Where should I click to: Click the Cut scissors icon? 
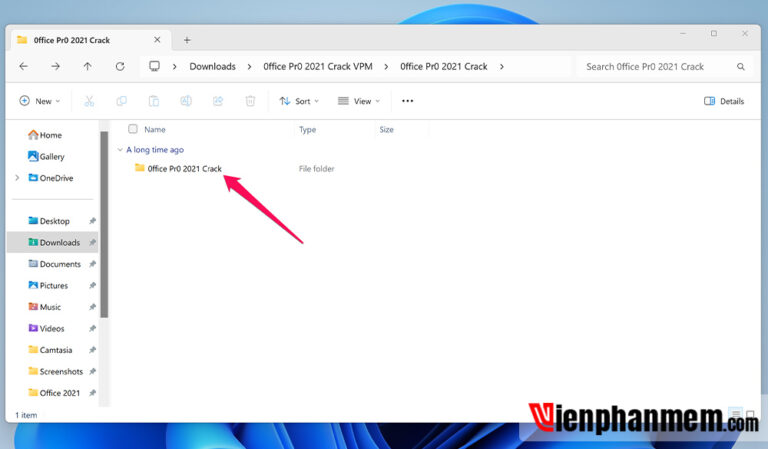pyautogui.click(x=89, y=101)
